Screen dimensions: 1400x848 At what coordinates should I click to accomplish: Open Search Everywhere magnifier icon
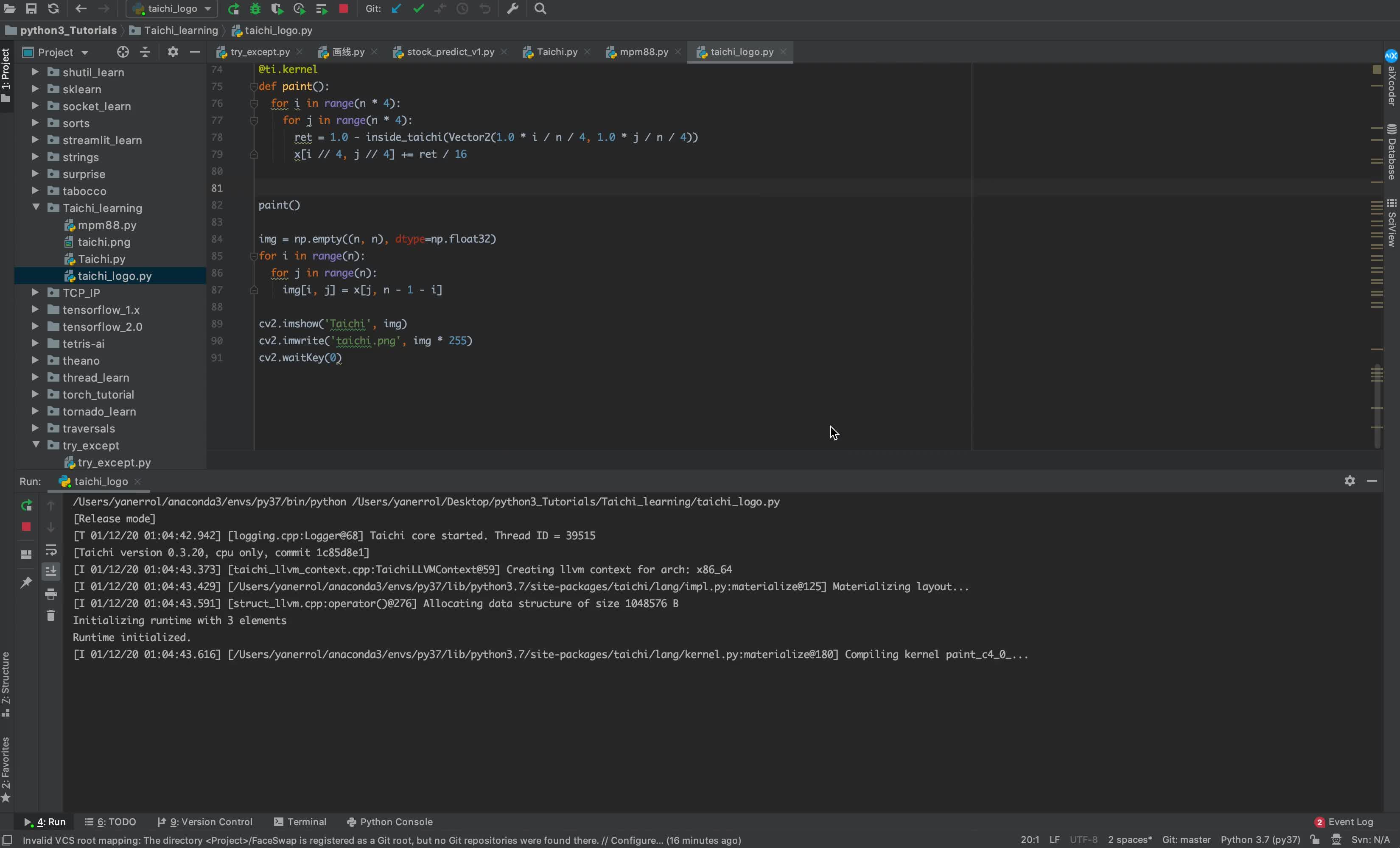pyautogui.click(x=540, y=9)
